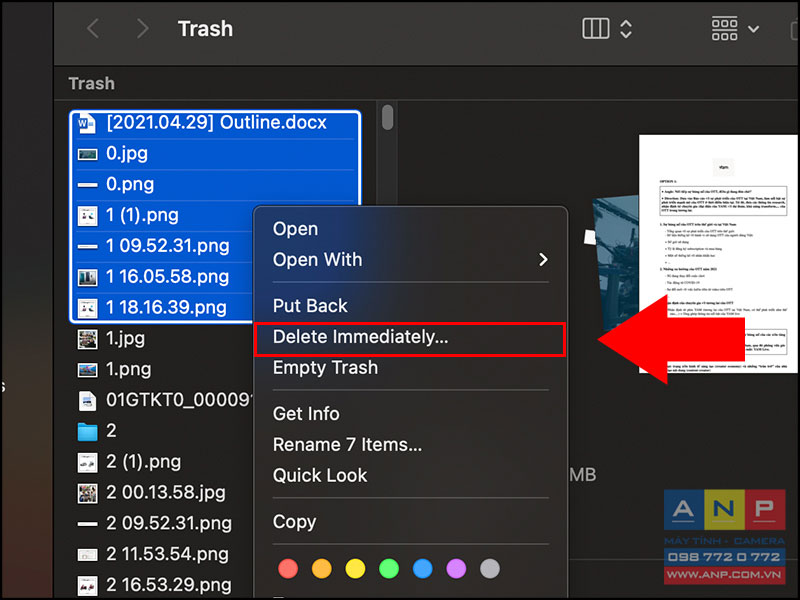Image resolution: width=800 pixels, height=600 pixels.
Task: Apply the red tag color
Action: tap(288, 569)
